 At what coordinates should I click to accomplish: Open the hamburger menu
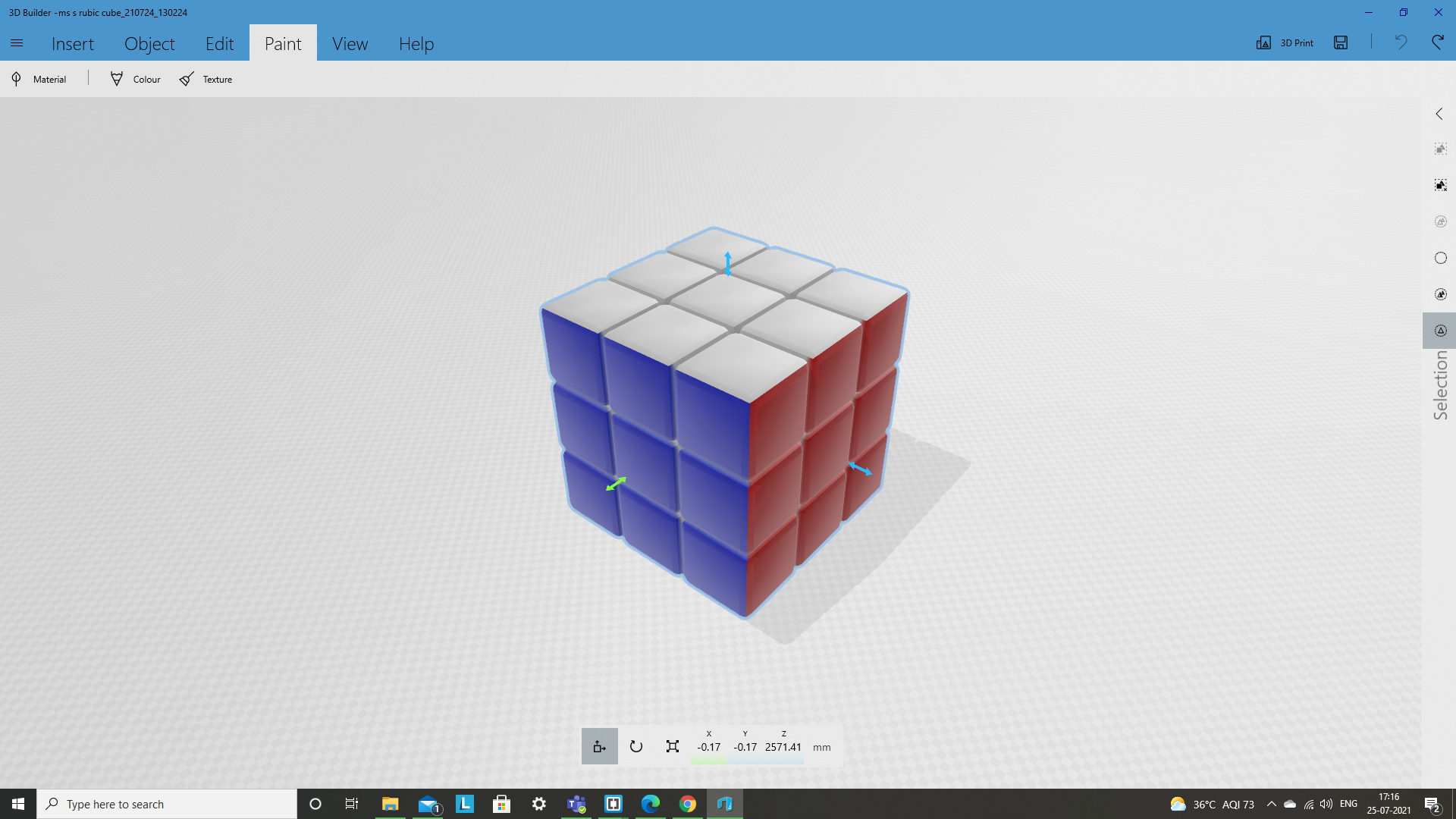(17, 42)
